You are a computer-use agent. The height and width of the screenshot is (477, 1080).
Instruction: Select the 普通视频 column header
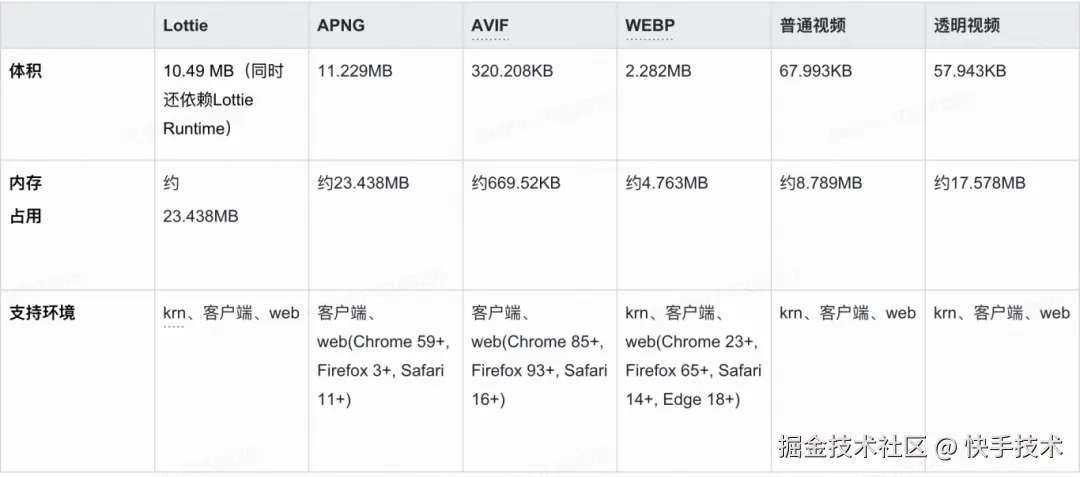pyautogui.click(x=812, y=26)
